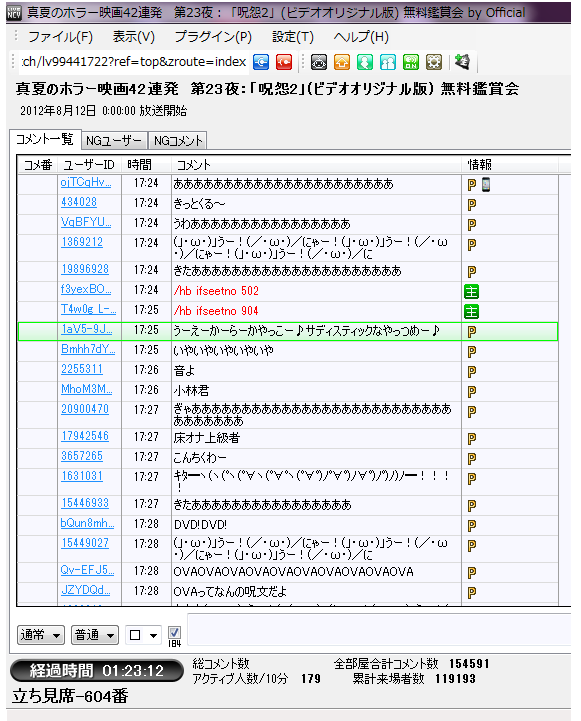The image size is (581, 721).
Task: Open the comment color dropdown
Action: click(x=143, y=635)
